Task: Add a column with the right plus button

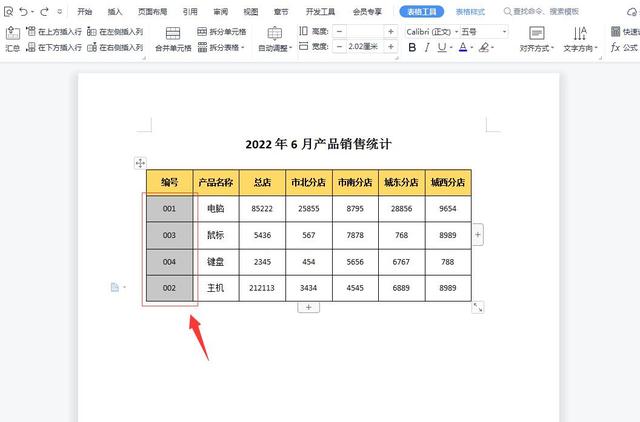Action: click(478, 235)
